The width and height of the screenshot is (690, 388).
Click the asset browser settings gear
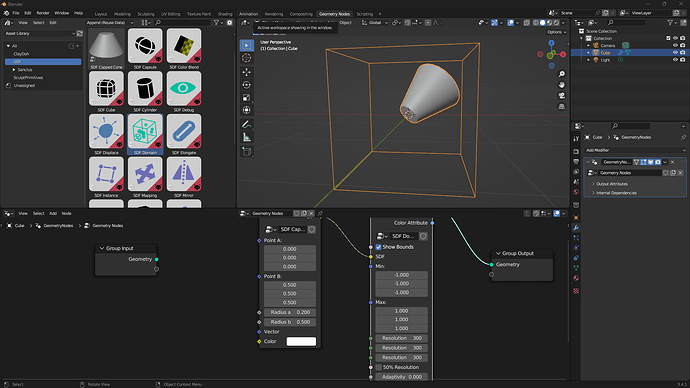tap(230, 22)
